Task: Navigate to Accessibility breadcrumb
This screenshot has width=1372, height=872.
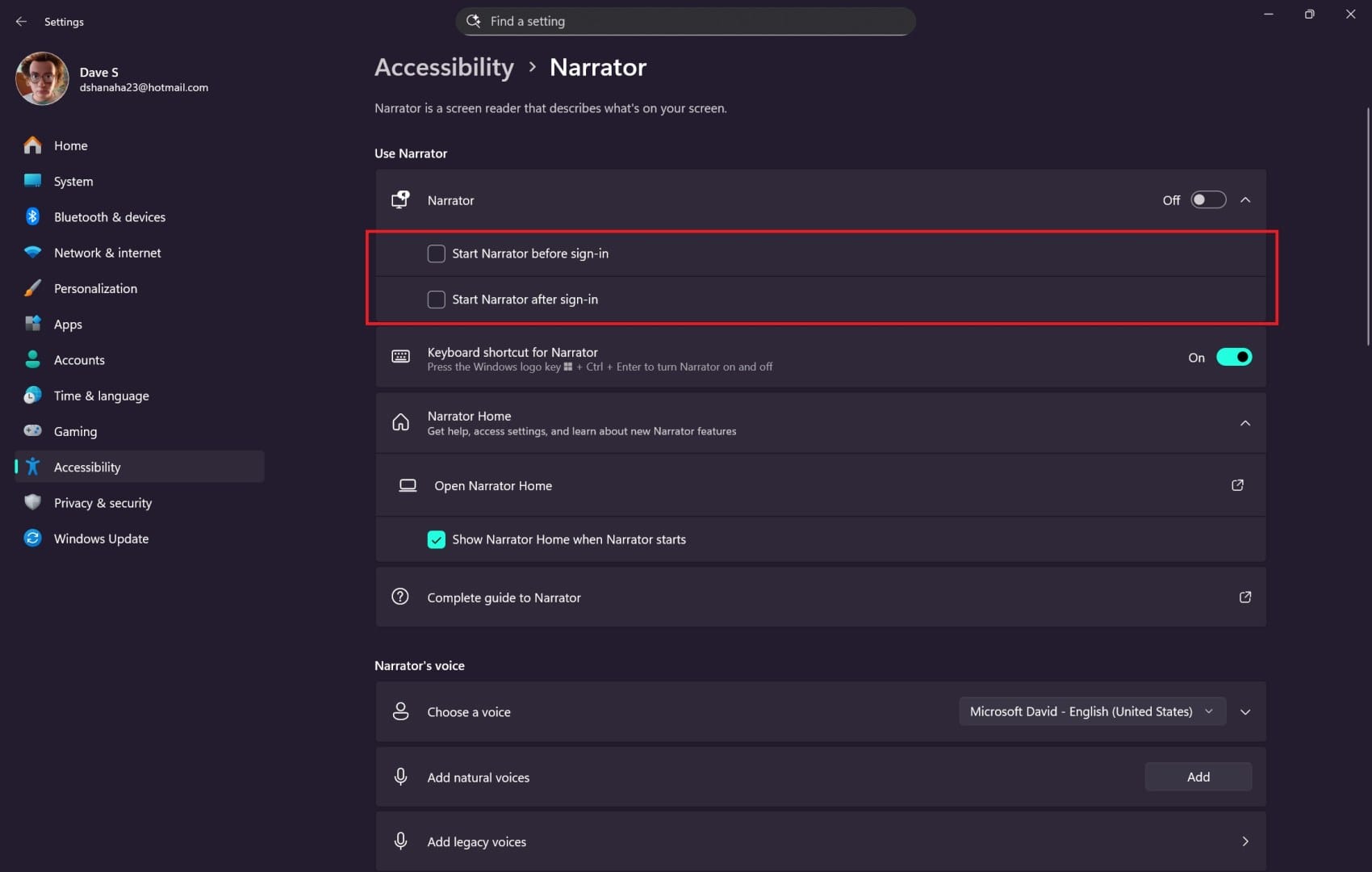Action: [x=444, y=67]
